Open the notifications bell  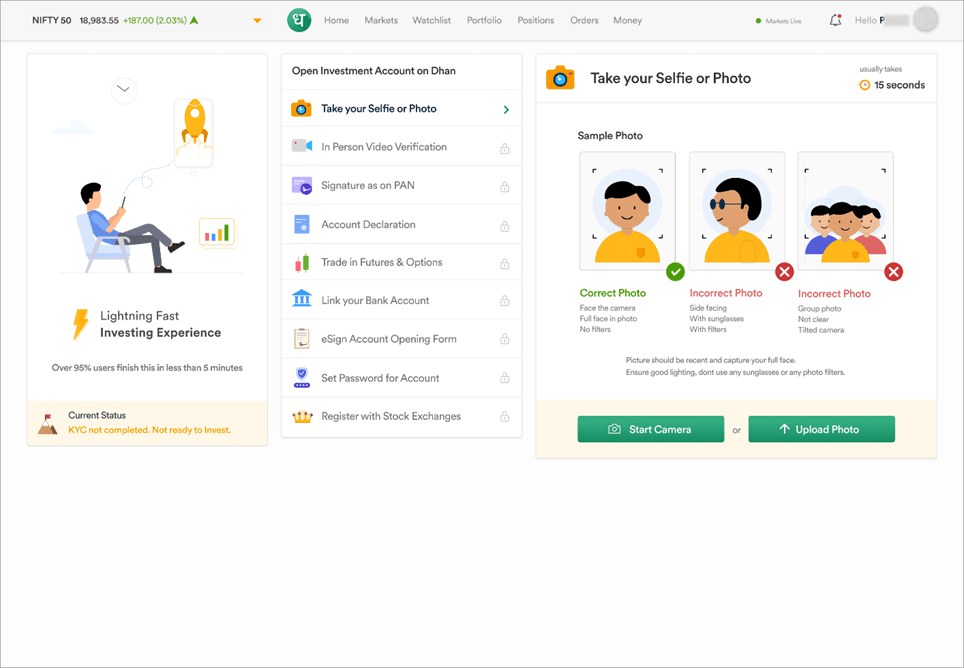pyautogui.click(x=835, y=20)
